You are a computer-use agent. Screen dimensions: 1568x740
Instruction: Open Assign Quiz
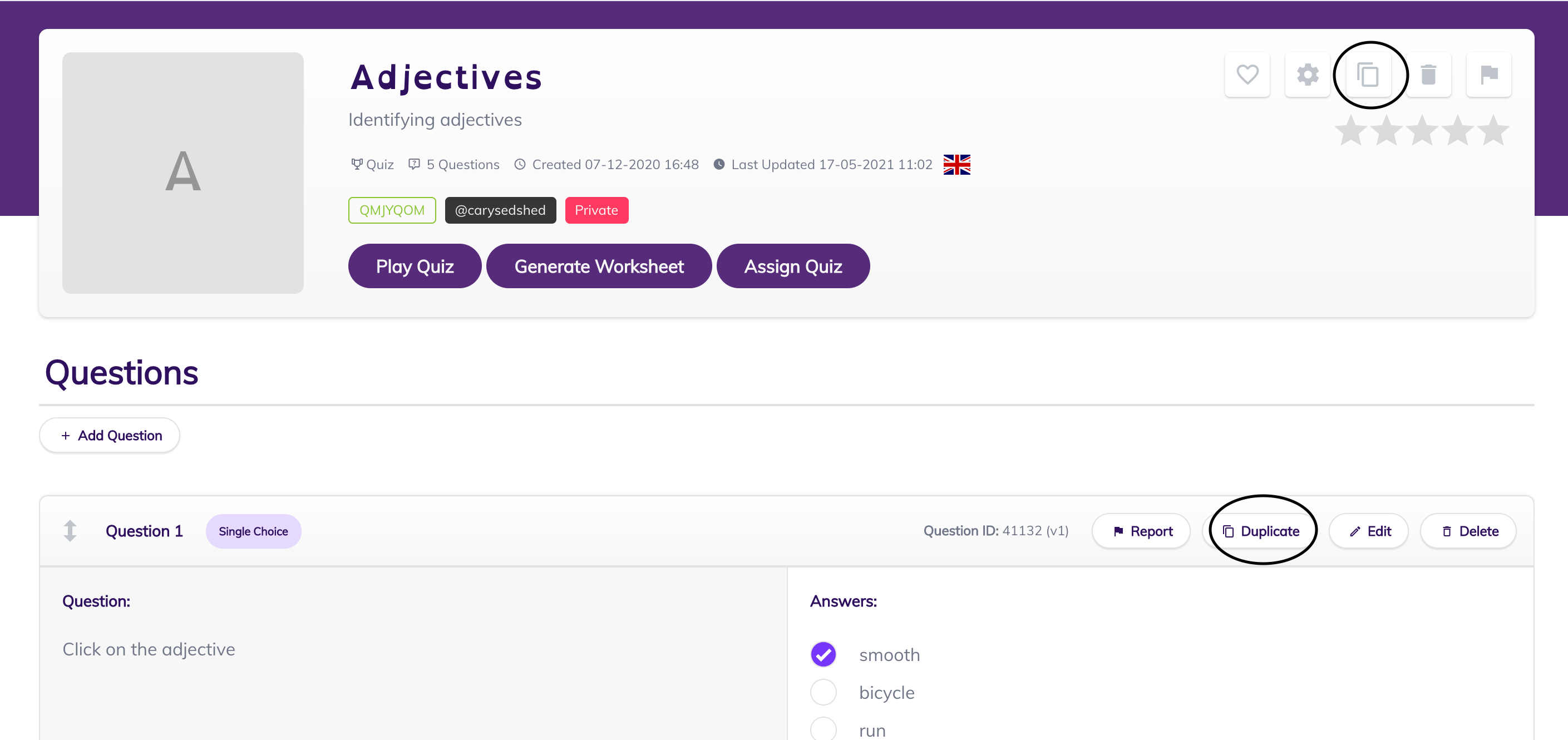(793, 266)
